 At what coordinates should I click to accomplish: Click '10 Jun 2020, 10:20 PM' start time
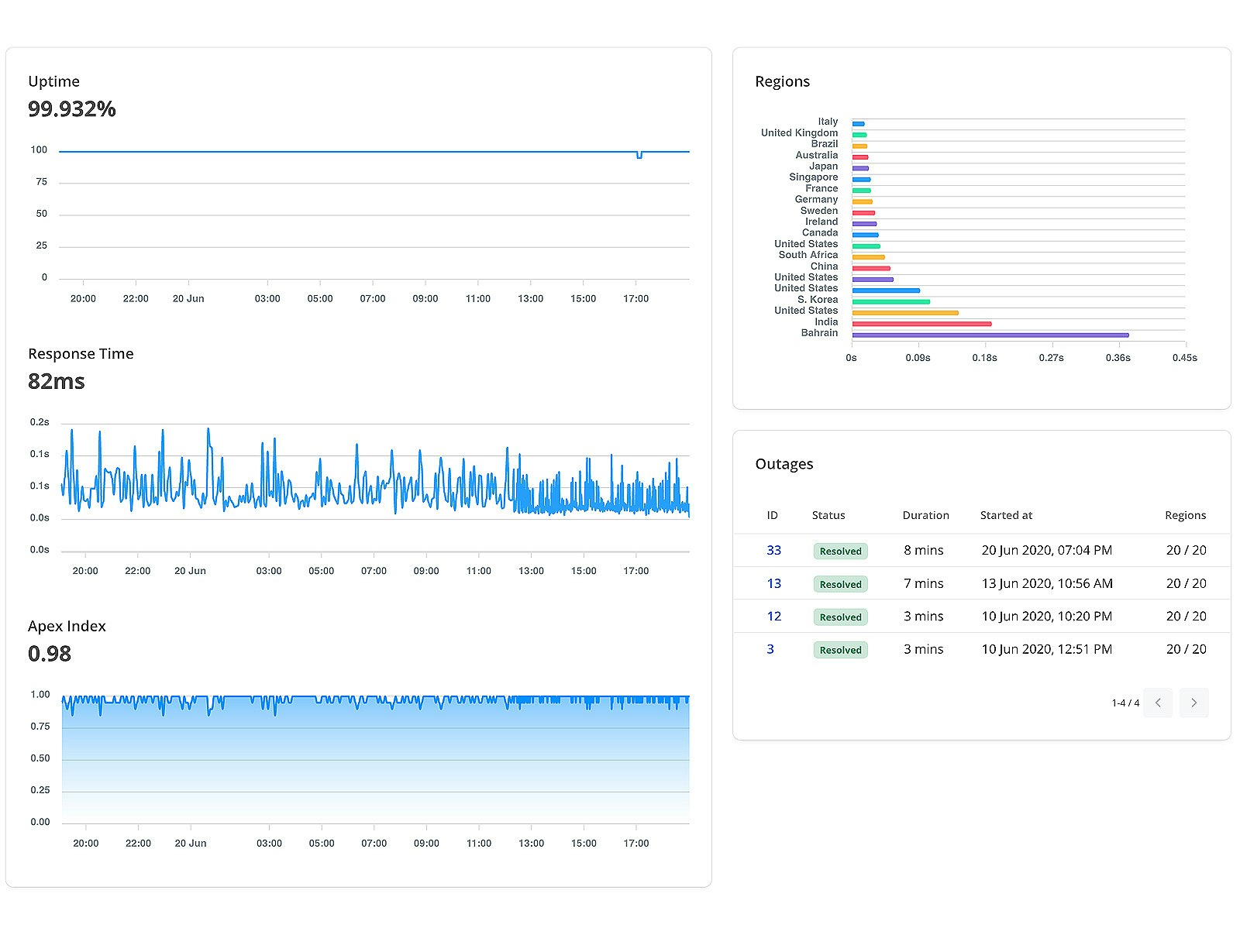point(1046,616)
